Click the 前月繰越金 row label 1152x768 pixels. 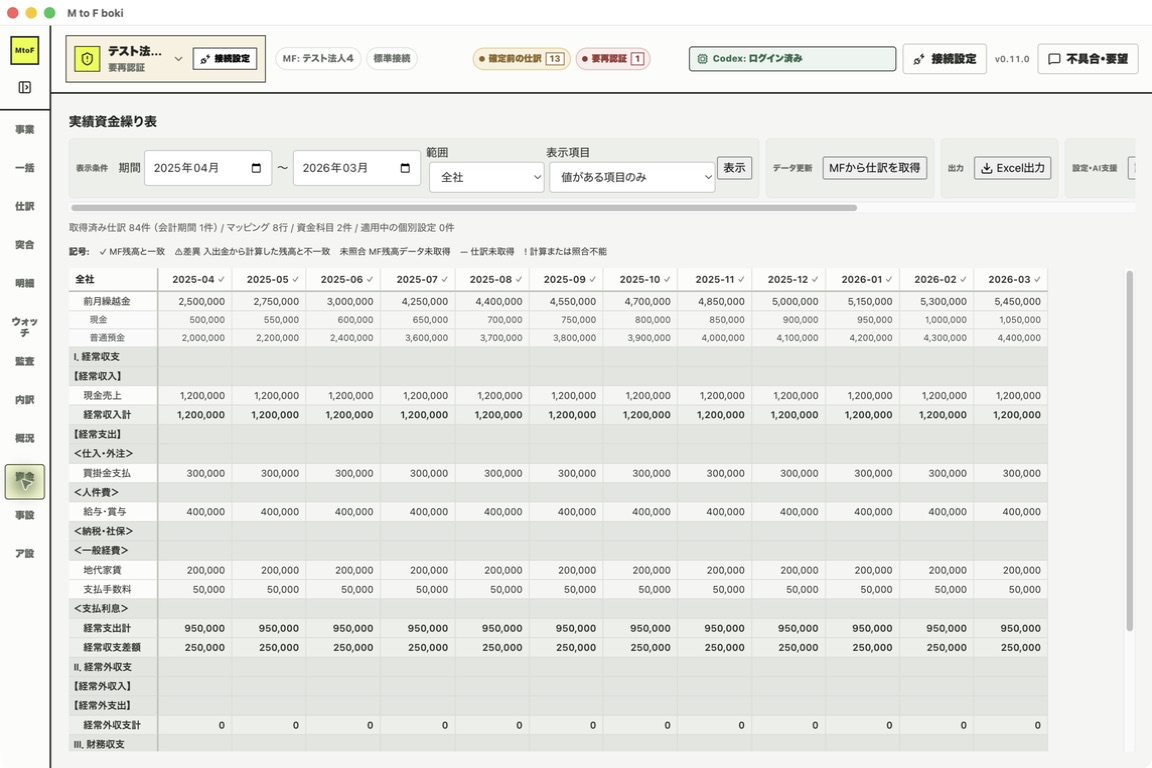click(x=107, y=301)
